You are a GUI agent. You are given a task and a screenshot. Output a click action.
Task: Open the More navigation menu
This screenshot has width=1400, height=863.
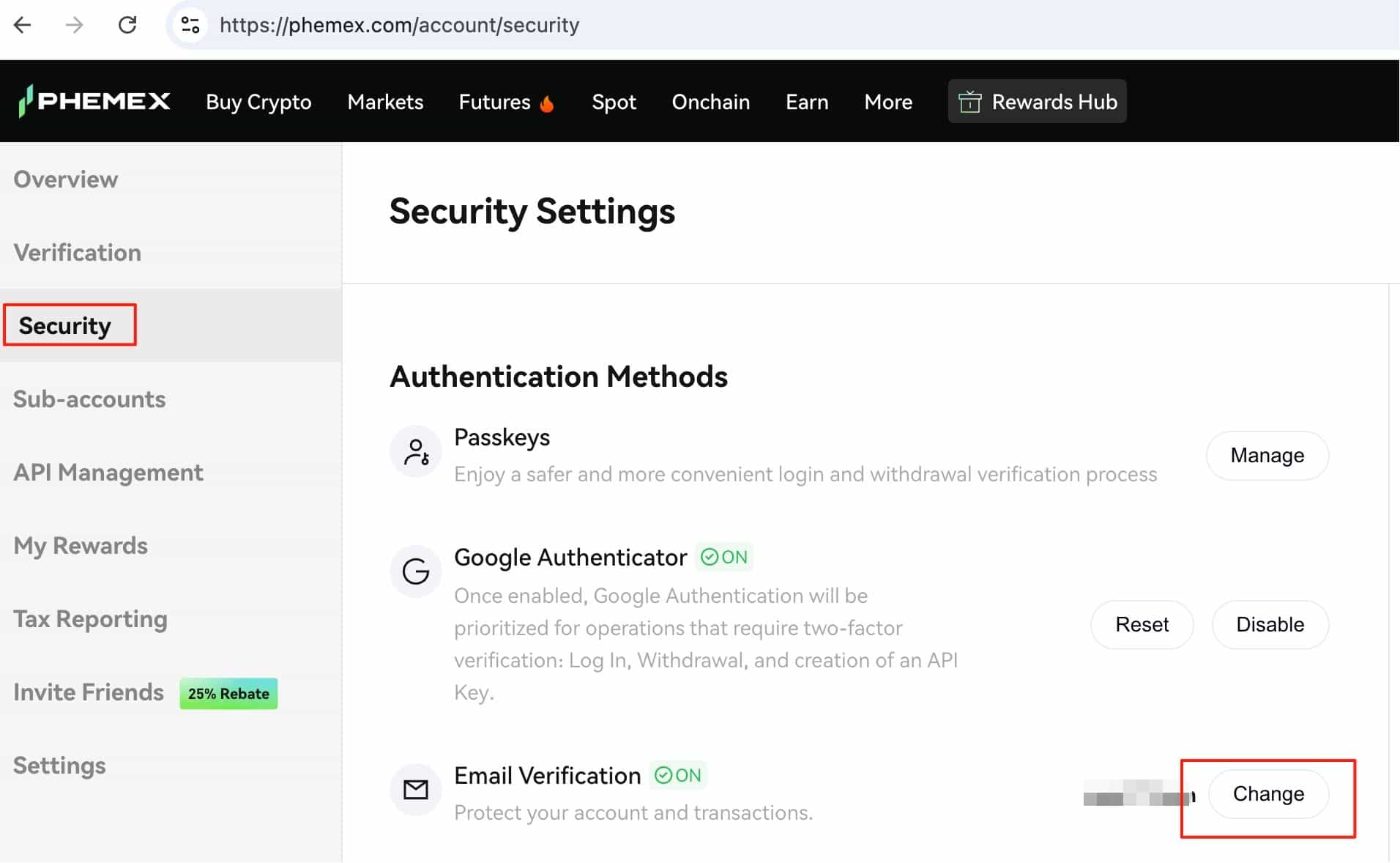tap(887, 102)
